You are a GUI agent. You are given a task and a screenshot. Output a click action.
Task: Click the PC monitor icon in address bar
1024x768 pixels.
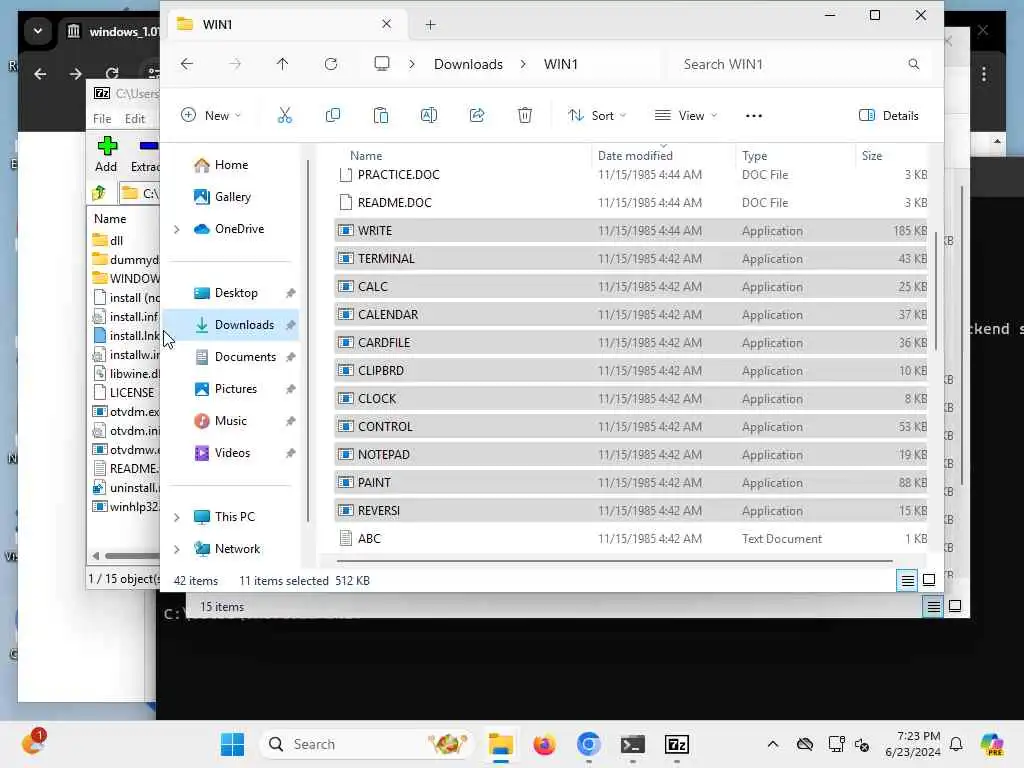pos(381,64)
